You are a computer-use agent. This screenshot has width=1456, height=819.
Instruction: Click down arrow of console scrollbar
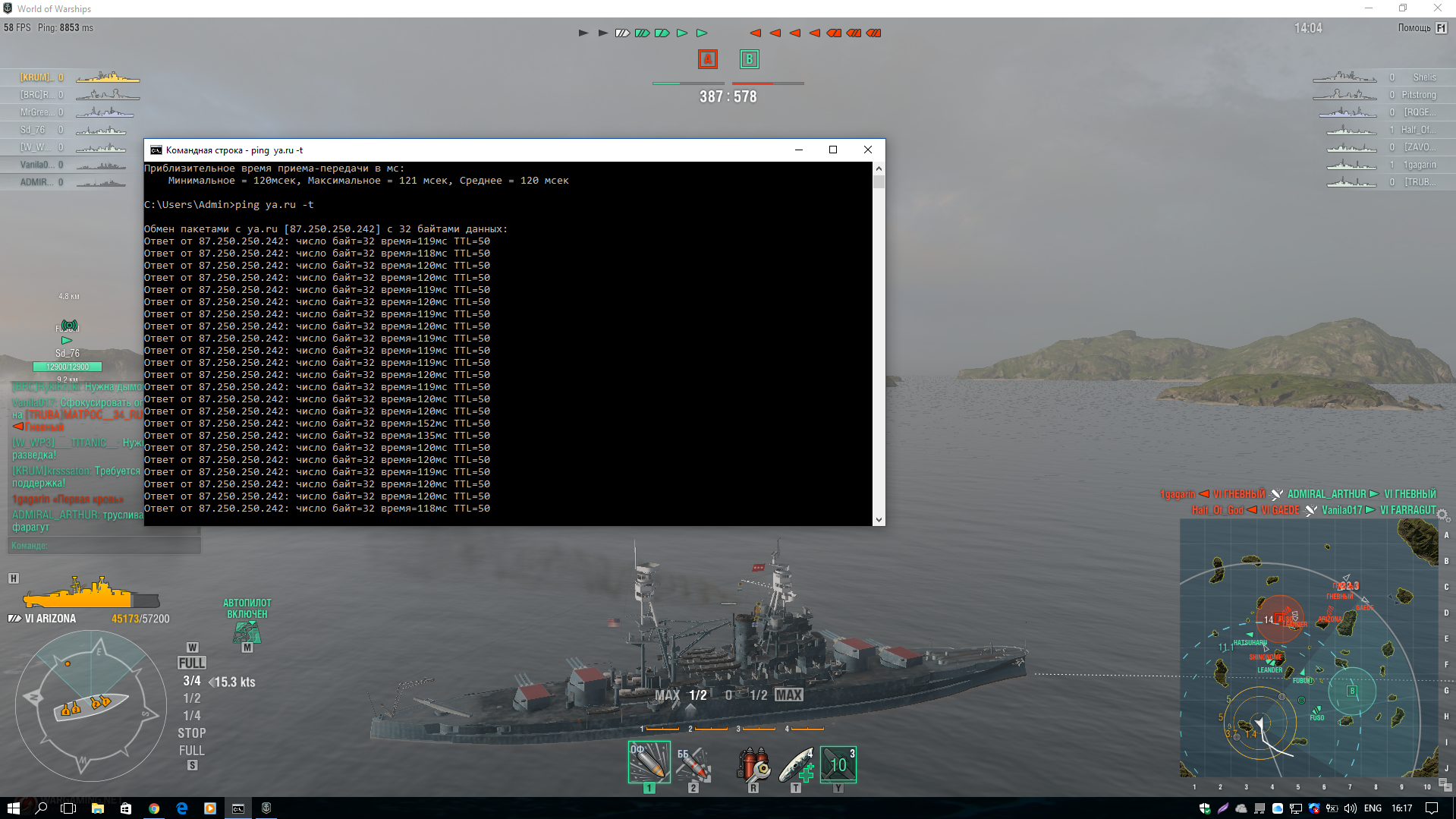pyautogui.click(x=879, y=520)
